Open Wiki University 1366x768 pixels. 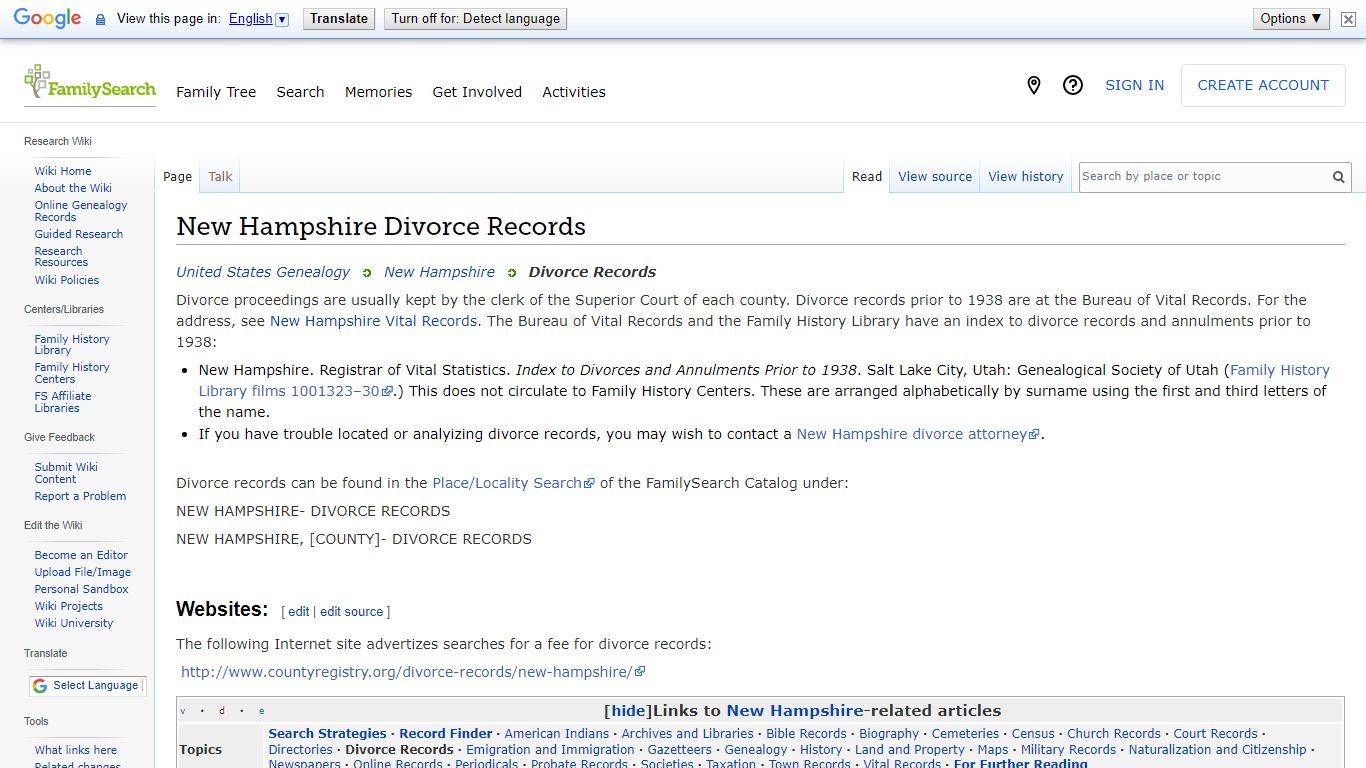[x=74, y=623]
